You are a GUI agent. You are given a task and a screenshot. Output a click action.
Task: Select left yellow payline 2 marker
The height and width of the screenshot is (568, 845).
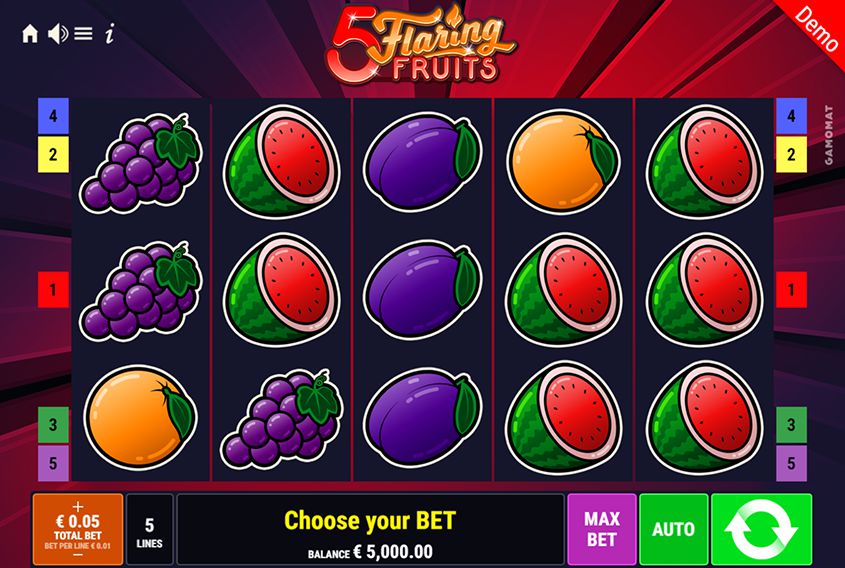tap(53, 154)
